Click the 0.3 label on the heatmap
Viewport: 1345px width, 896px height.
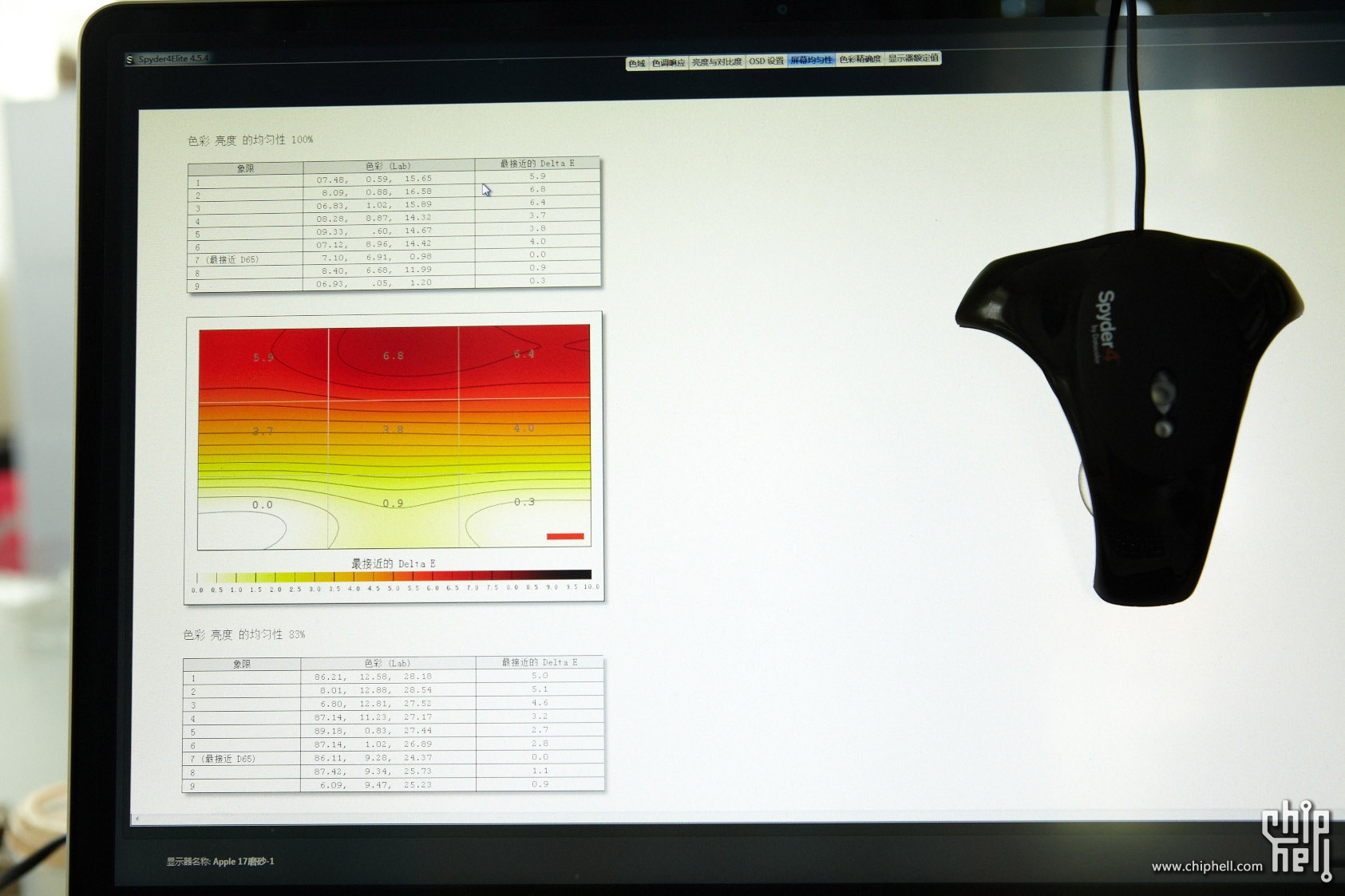click(x=524, y=502)
